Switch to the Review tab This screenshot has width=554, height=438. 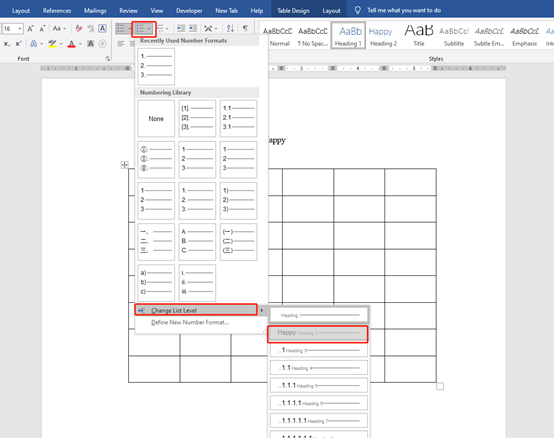tap(128, 11)
